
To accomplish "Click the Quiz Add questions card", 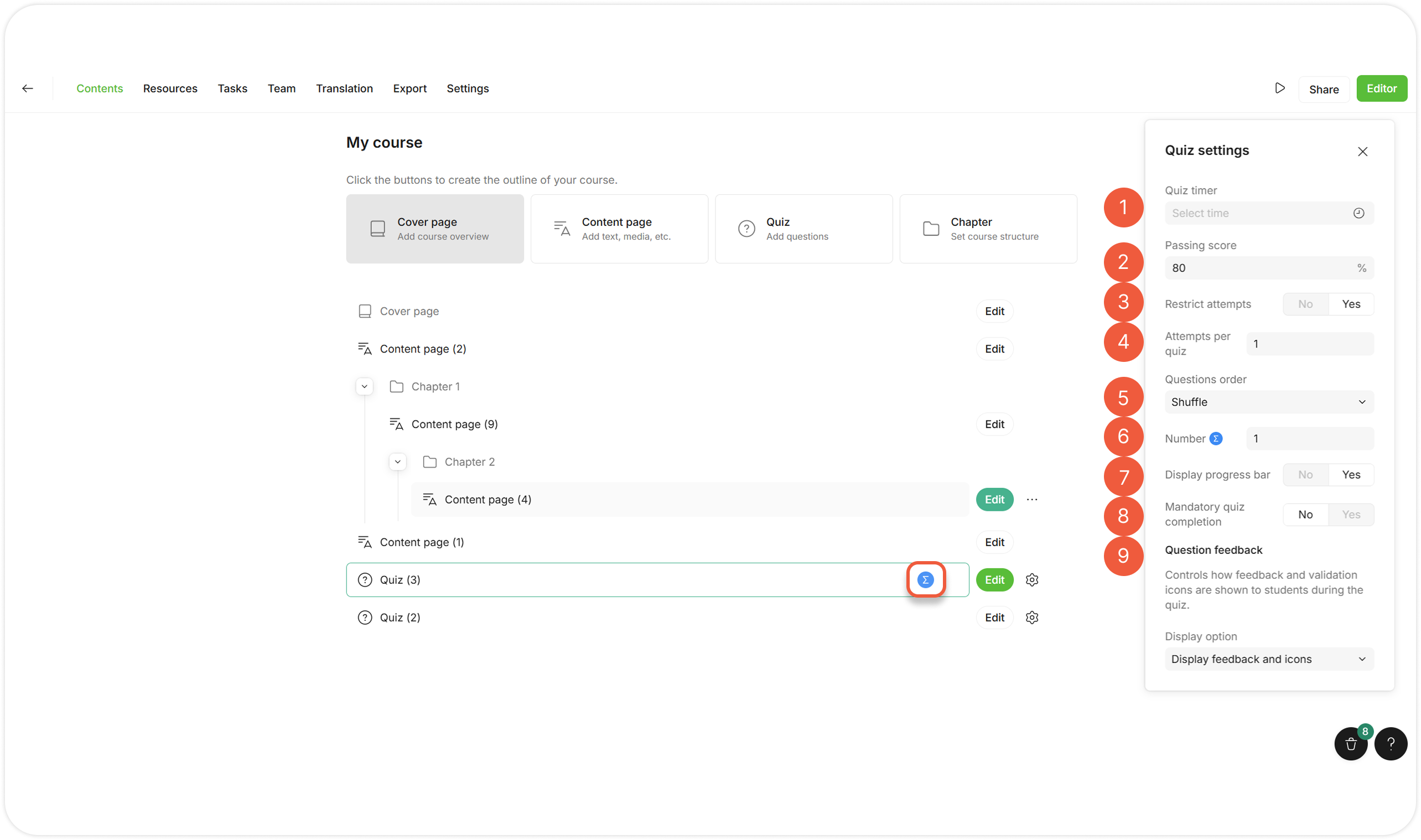I will [x=803, y=229].
